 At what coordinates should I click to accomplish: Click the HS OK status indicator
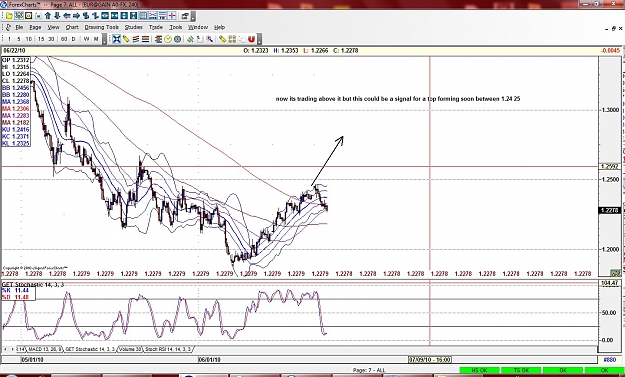[x=480, y=370]
